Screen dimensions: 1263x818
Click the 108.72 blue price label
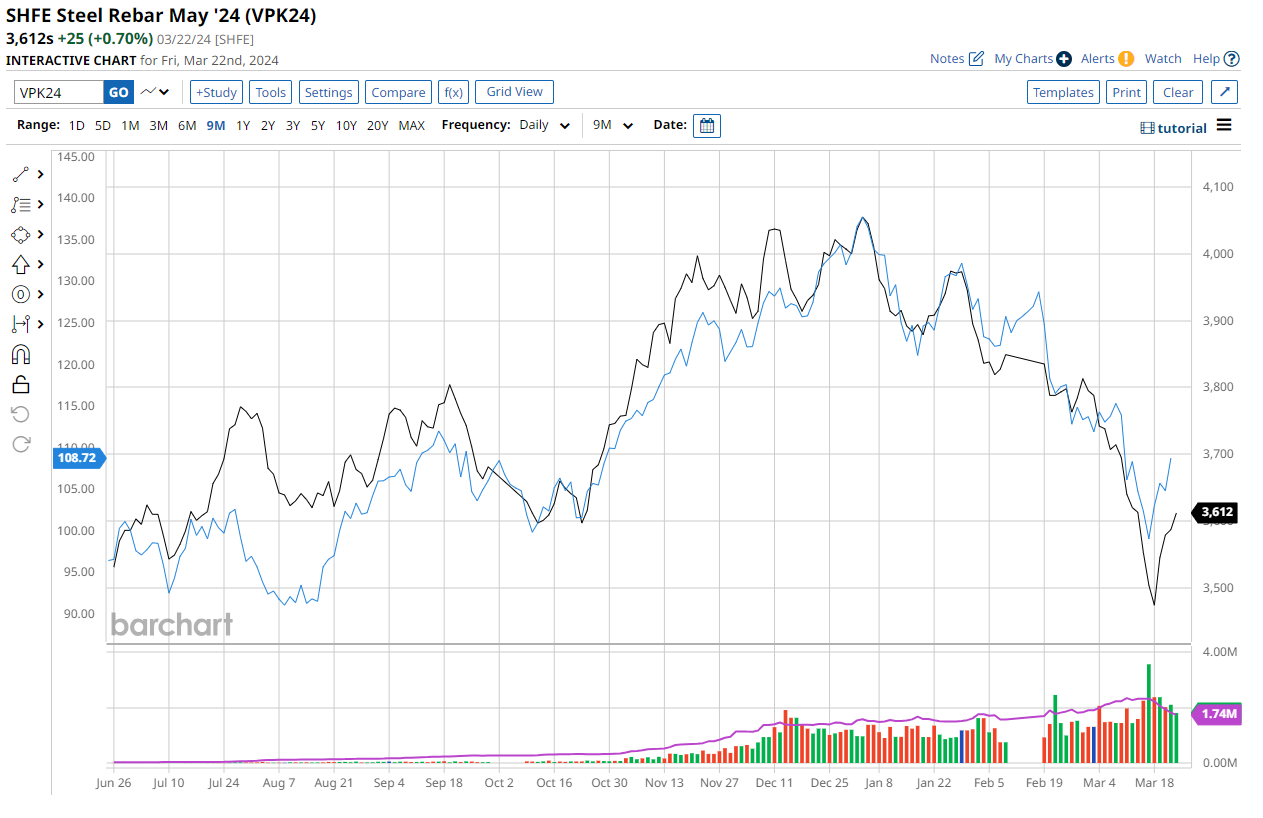(78, 457)
